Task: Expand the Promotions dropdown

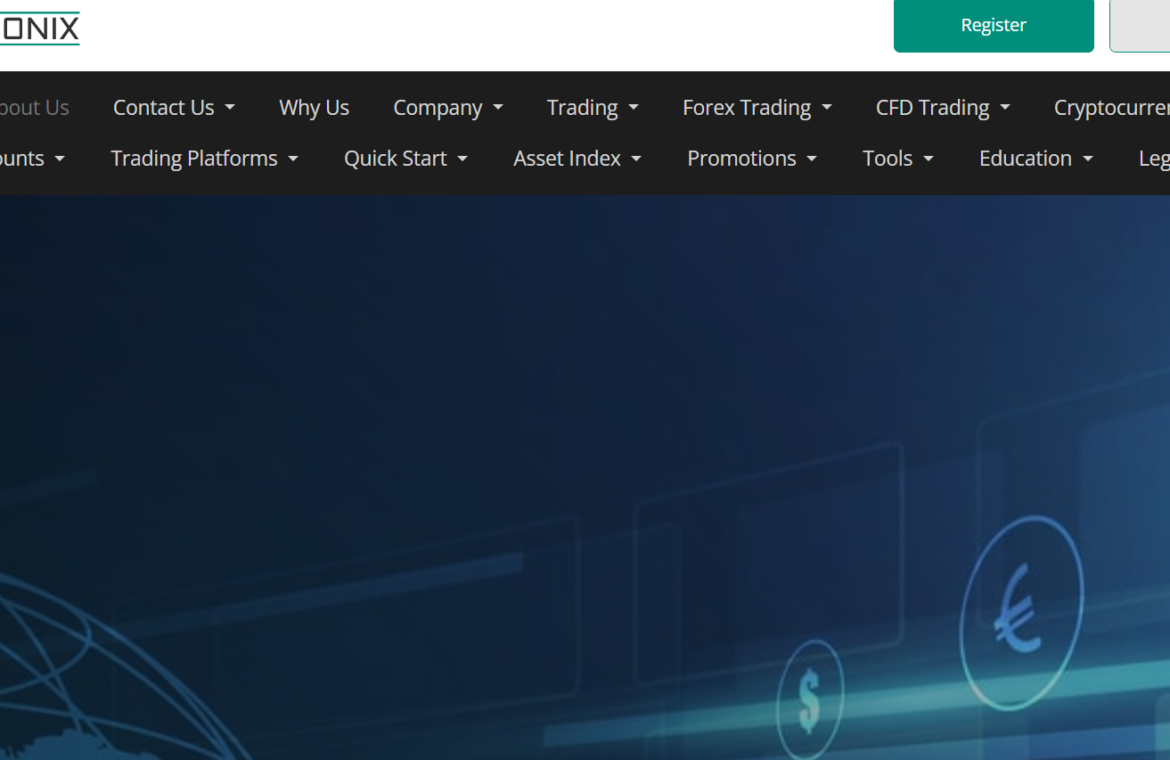Action: coord(752,159)
